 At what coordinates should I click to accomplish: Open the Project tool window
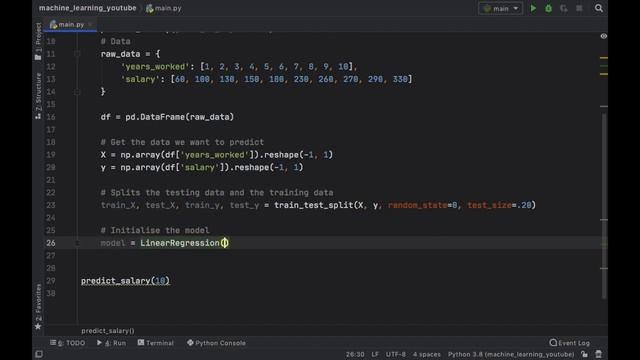[x=38, y=41]
